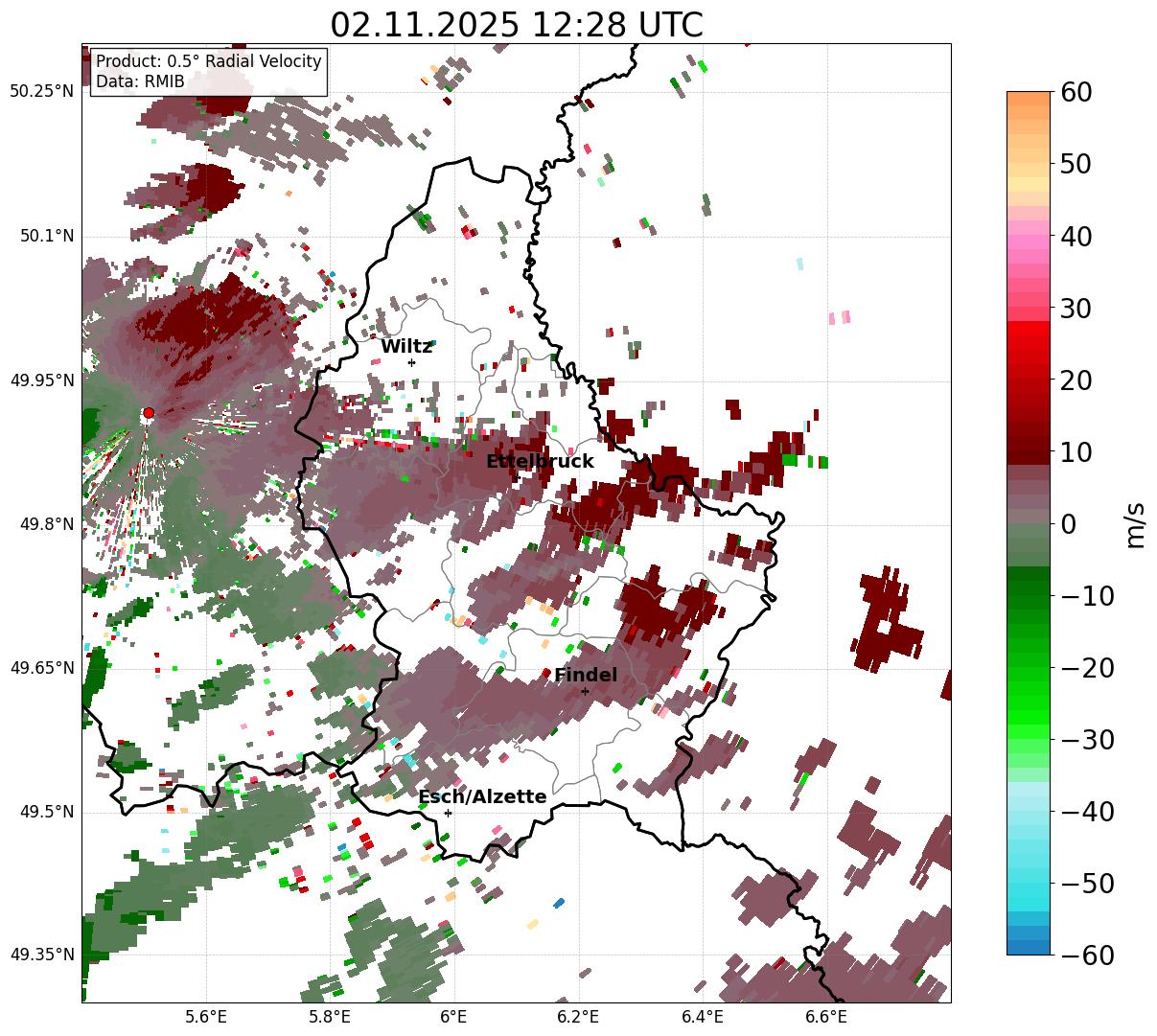The image size is (1157, 1036).
Task: Click the red radar site marker
Action: [149, 413]
